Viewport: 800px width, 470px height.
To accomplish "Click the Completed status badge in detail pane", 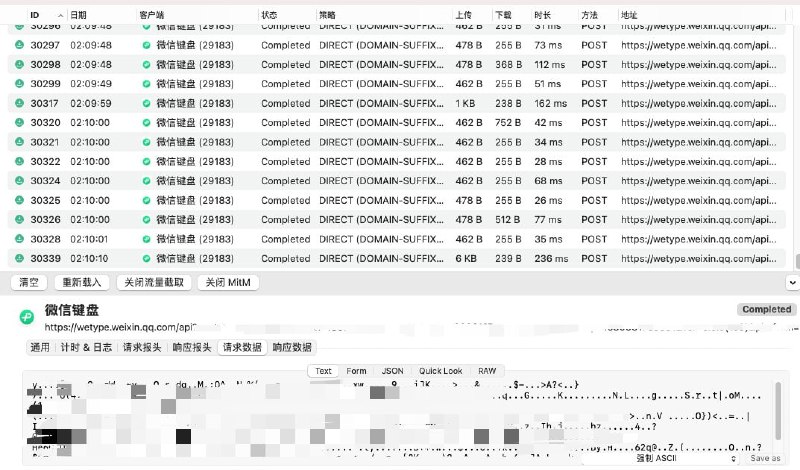I will (766, 309).
